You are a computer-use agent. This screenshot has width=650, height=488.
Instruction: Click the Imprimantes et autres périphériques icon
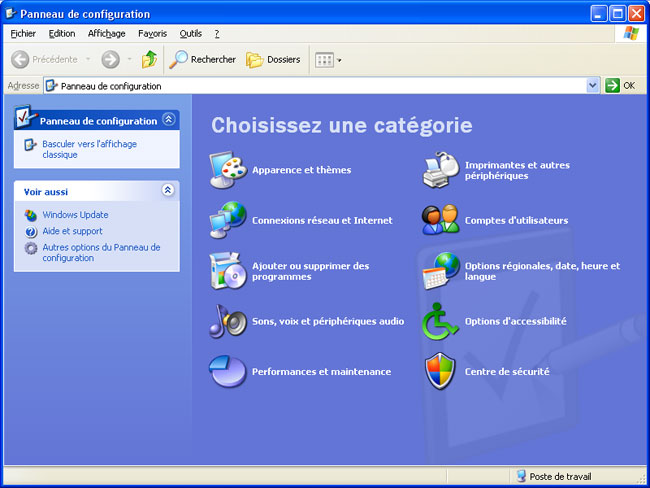point(440,170)
